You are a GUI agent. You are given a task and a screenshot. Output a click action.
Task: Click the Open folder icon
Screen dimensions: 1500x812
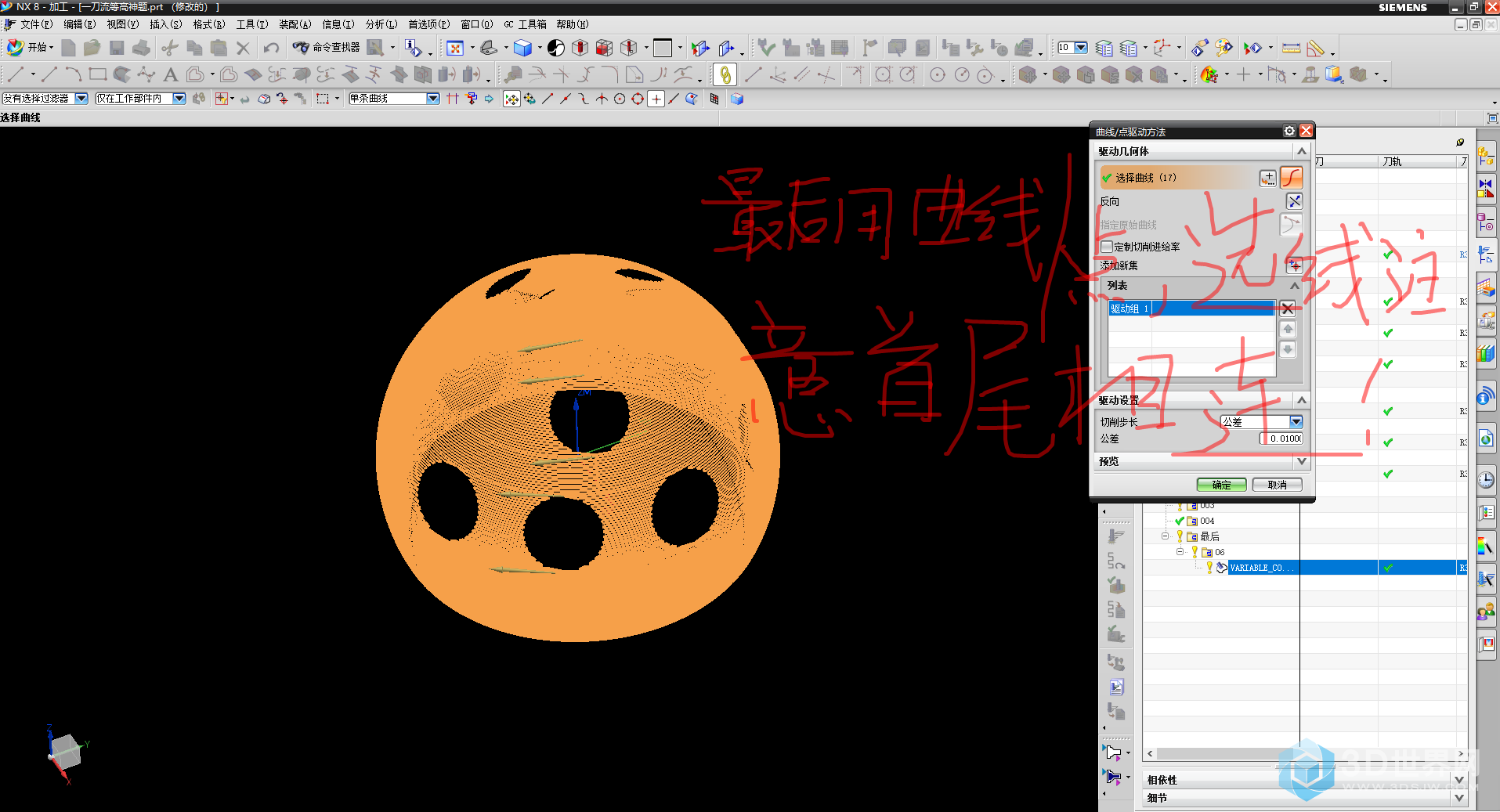pyautogui.click(x=92, y=48)
